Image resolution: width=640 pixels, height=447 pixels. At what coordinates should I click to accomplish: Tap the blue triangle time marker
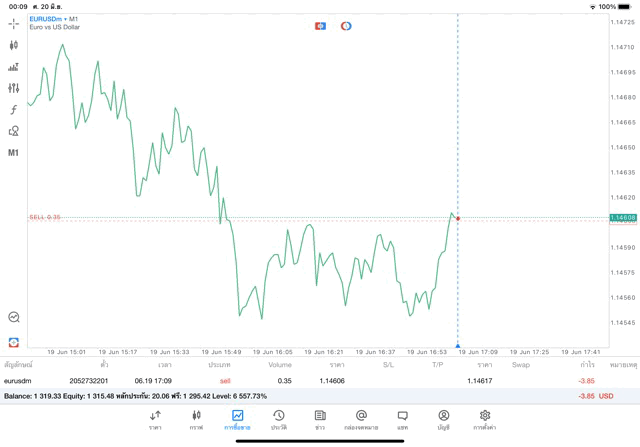click(458, 345)
